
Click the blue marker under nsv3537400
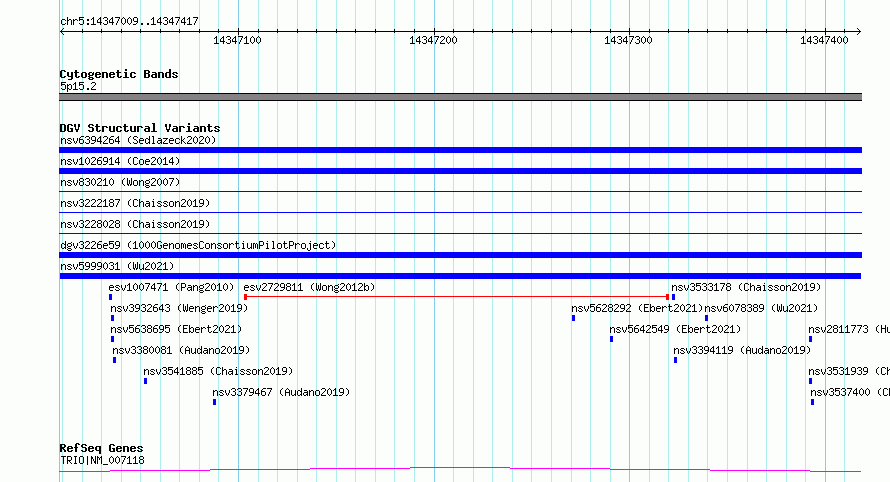click(813, 402)
